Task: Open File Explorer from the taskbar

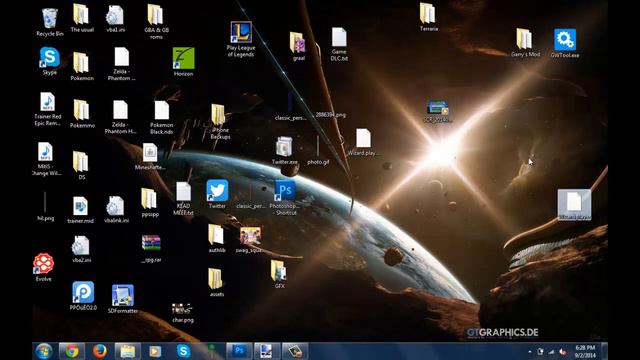Action: pyautogui.click(x=128, y=351)
